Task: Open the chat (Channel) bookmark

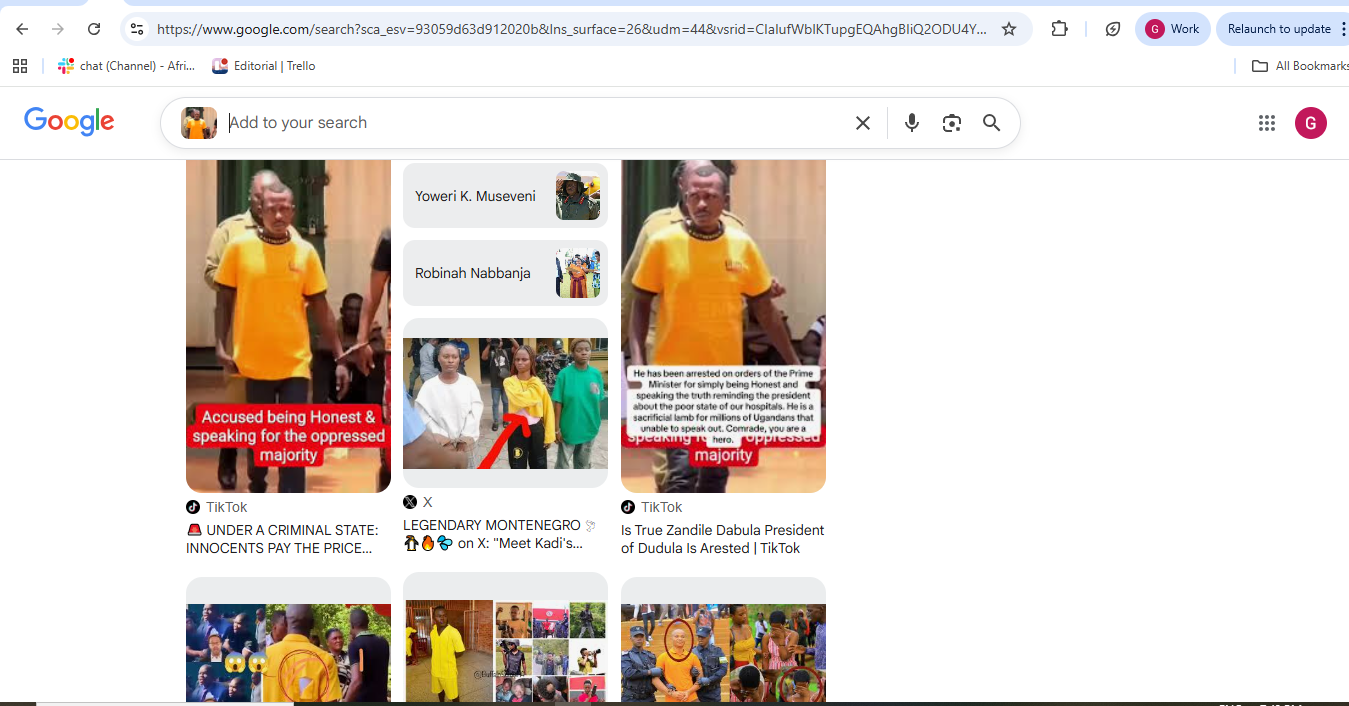Action: (x=126, y=66)
